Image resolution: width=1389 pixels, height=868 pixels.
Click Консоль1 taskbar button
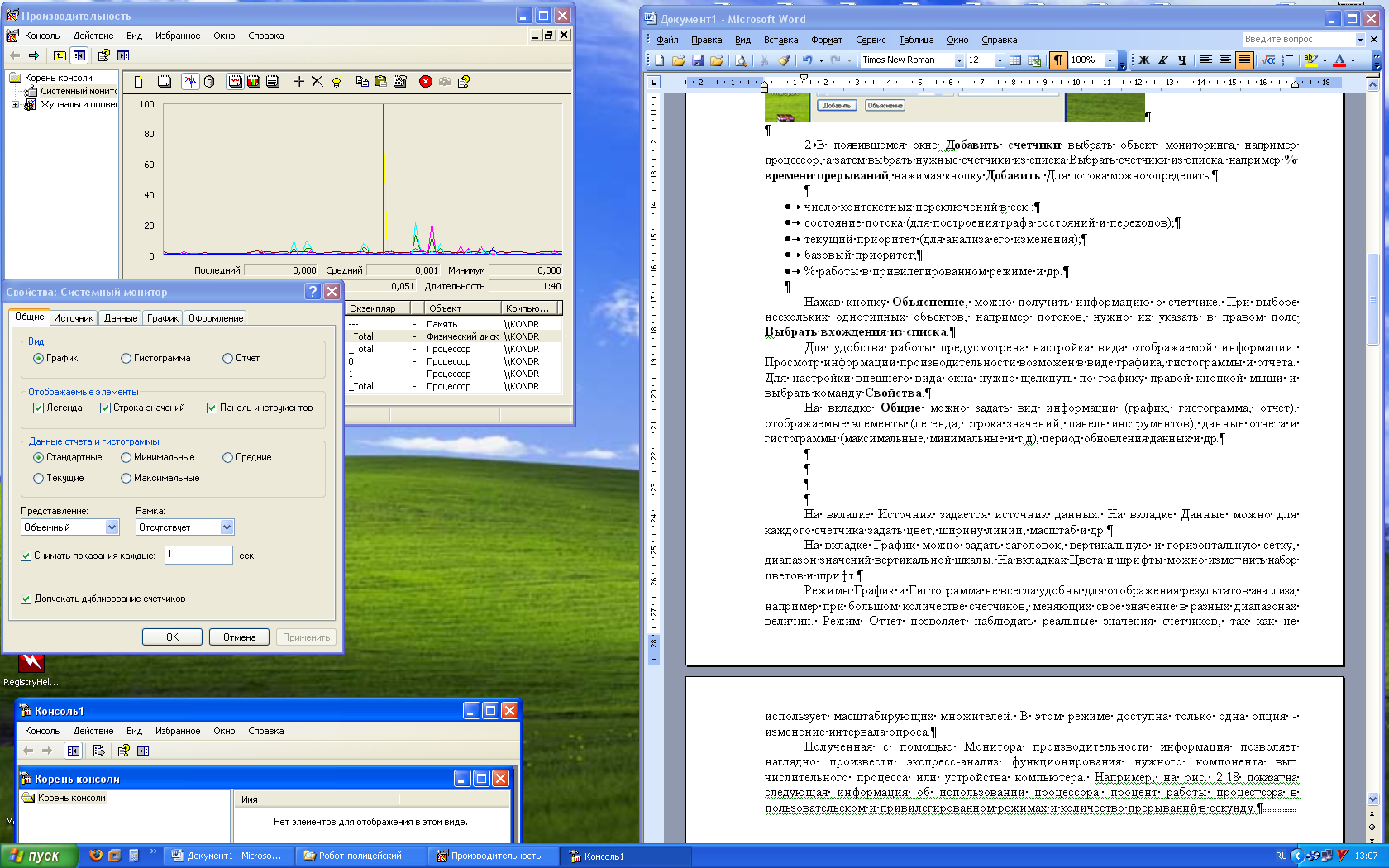click(627, 856)
